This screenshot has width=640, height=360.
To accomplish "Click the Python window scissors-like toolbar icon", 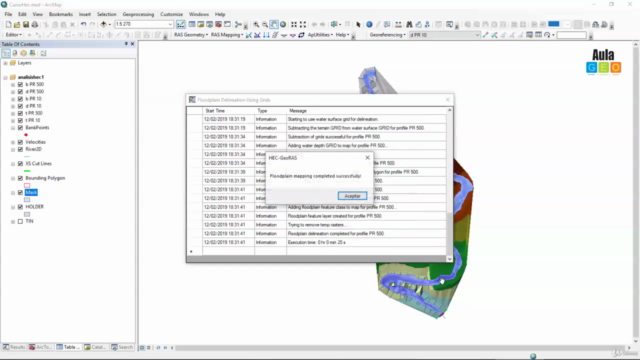I will [238, 24].
